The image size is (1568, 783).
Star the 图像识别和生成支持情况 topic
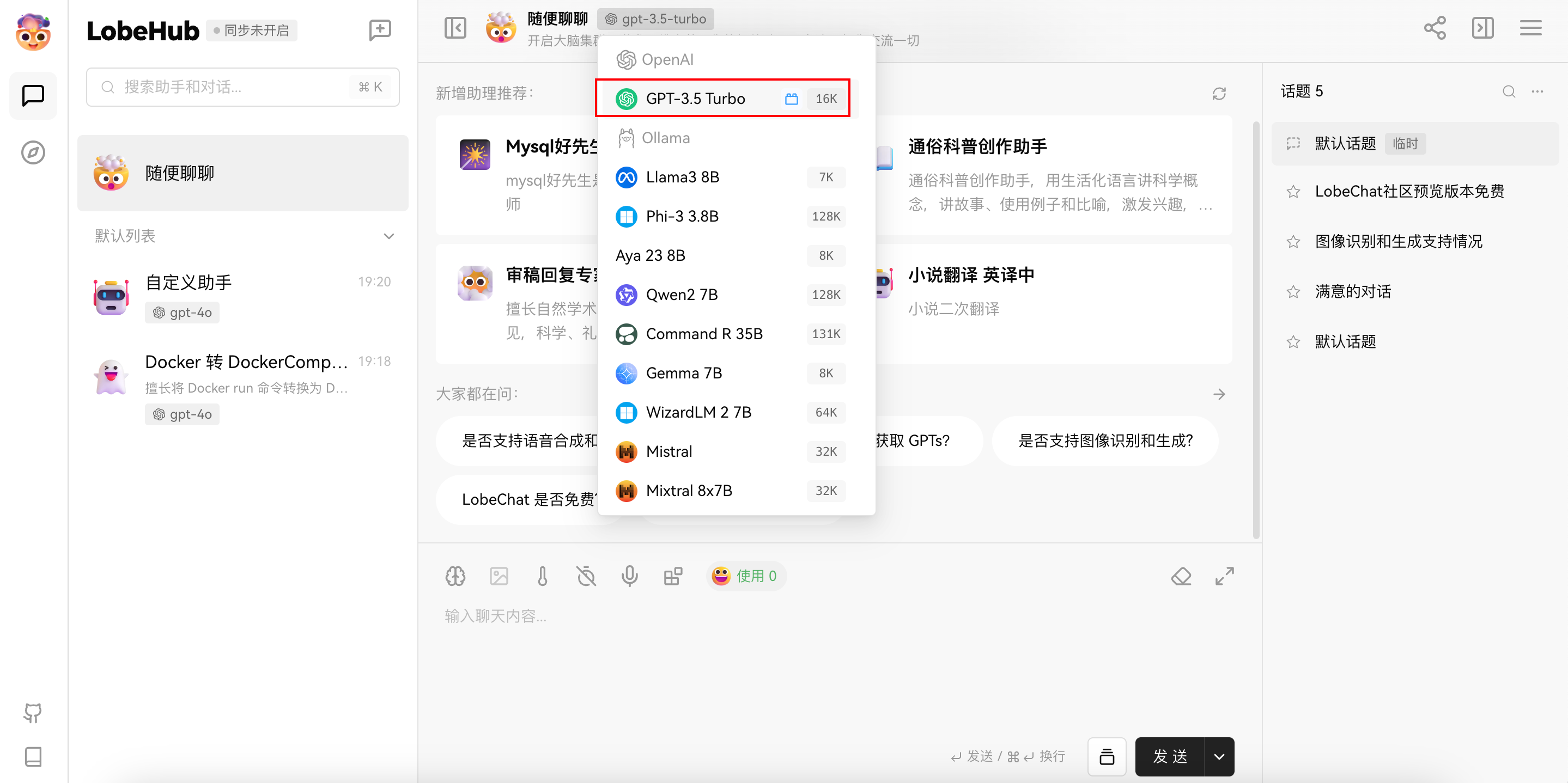tap(1293, 242)
